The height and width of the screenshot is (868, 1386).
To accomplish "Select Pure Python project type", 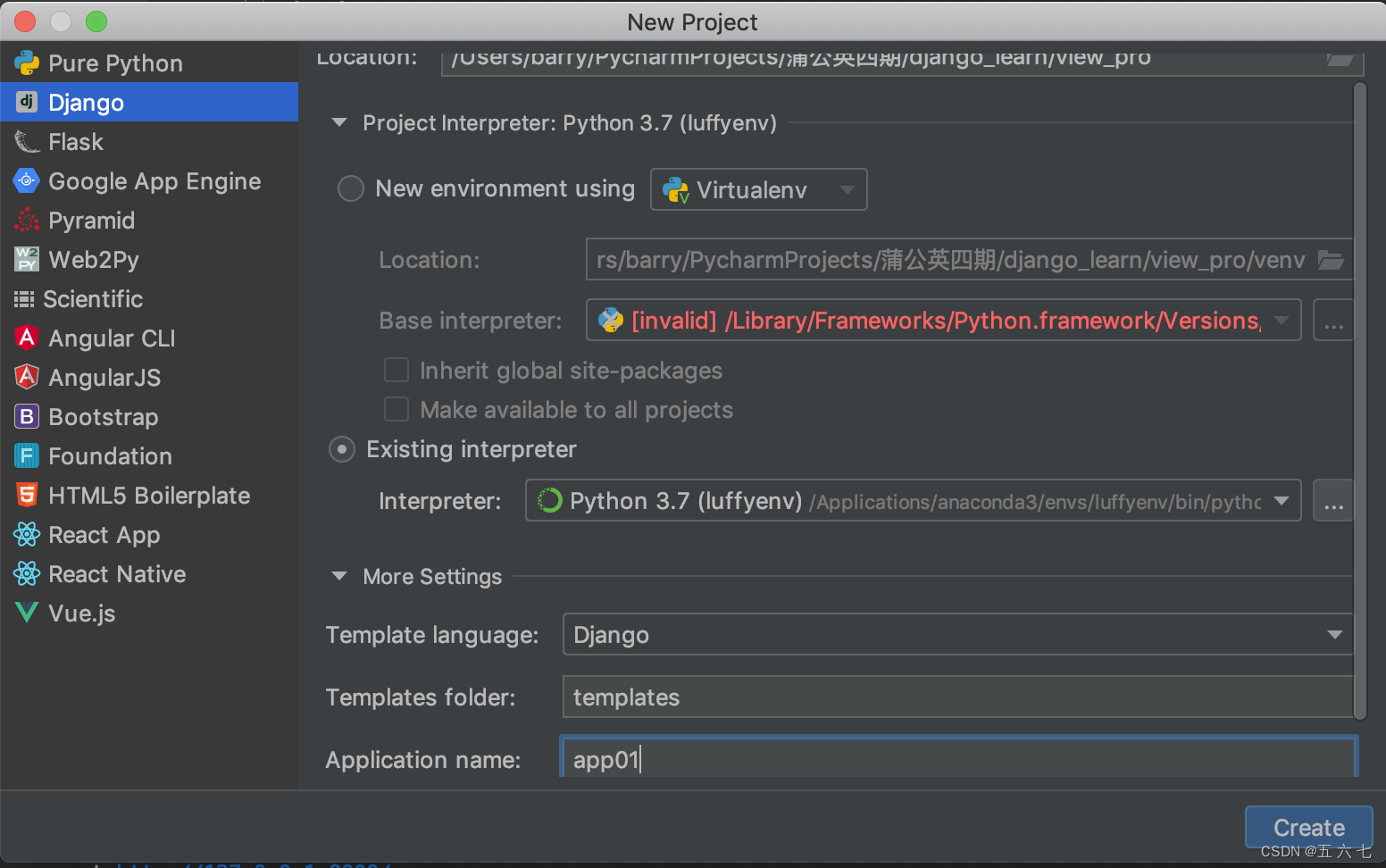I will tap(149, 63).
